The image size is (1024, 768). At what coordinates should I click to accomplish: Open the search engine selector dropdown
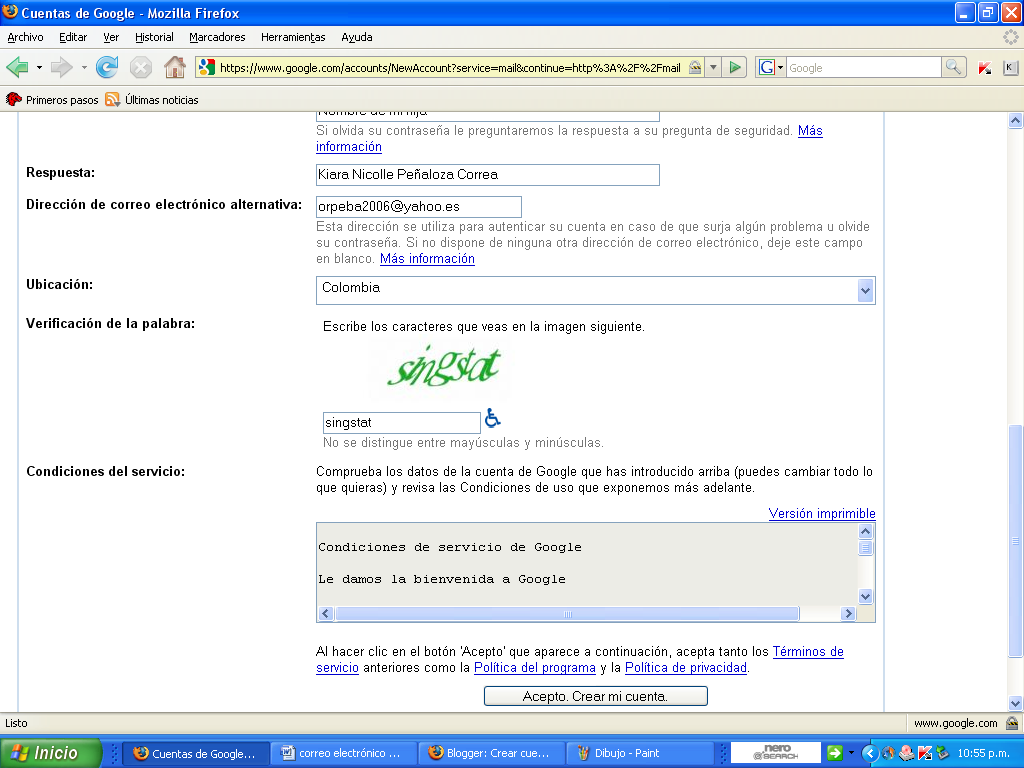coord(772,68)
